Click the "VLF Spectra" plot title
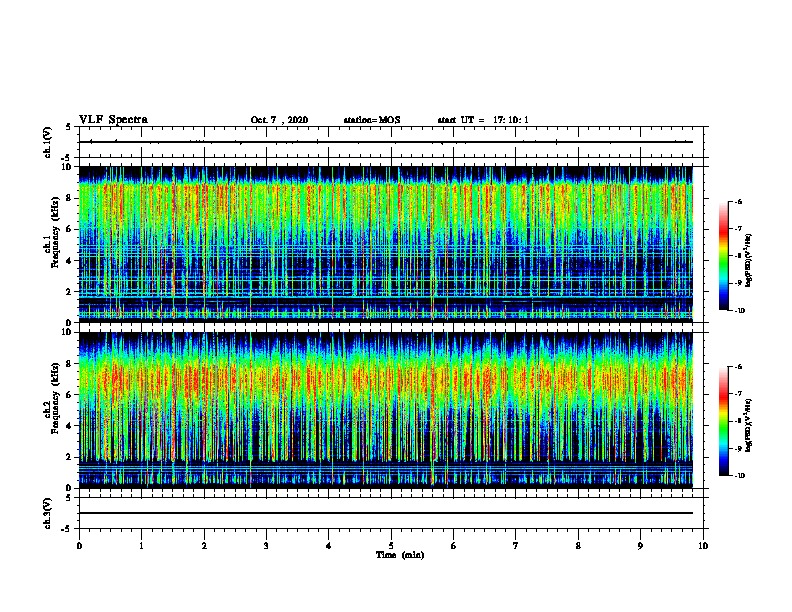 [x=113, y=120]
